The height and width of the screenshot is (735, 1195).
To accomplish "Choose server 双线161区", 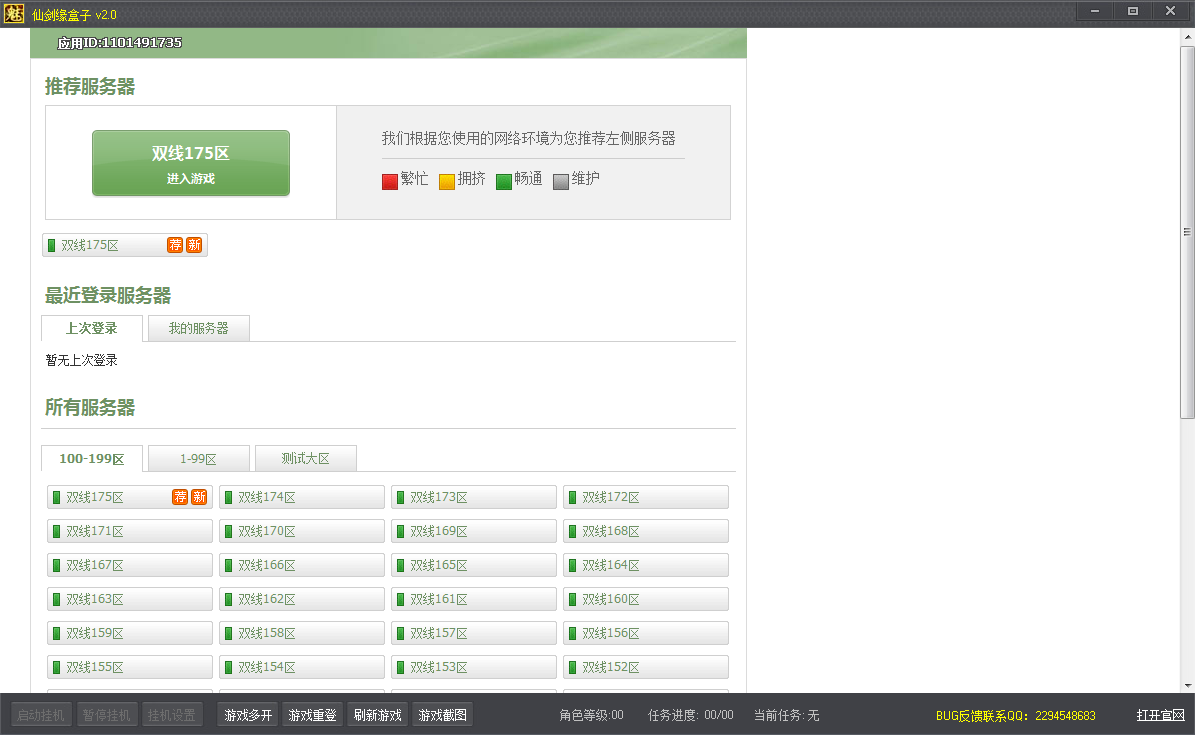I will tap(474, 599).
